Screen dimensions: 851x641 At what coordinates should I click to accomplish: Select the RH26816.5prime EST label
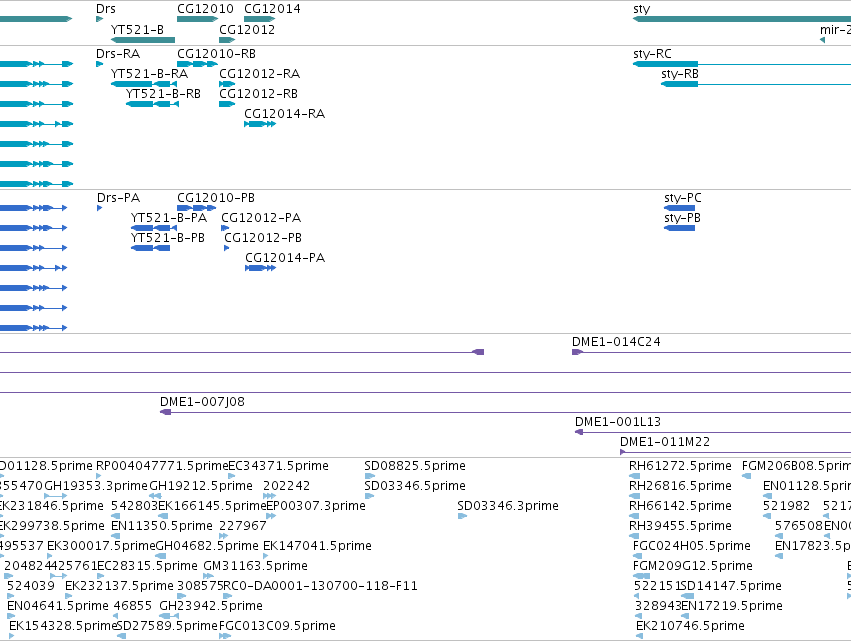(x=680, y=486)
